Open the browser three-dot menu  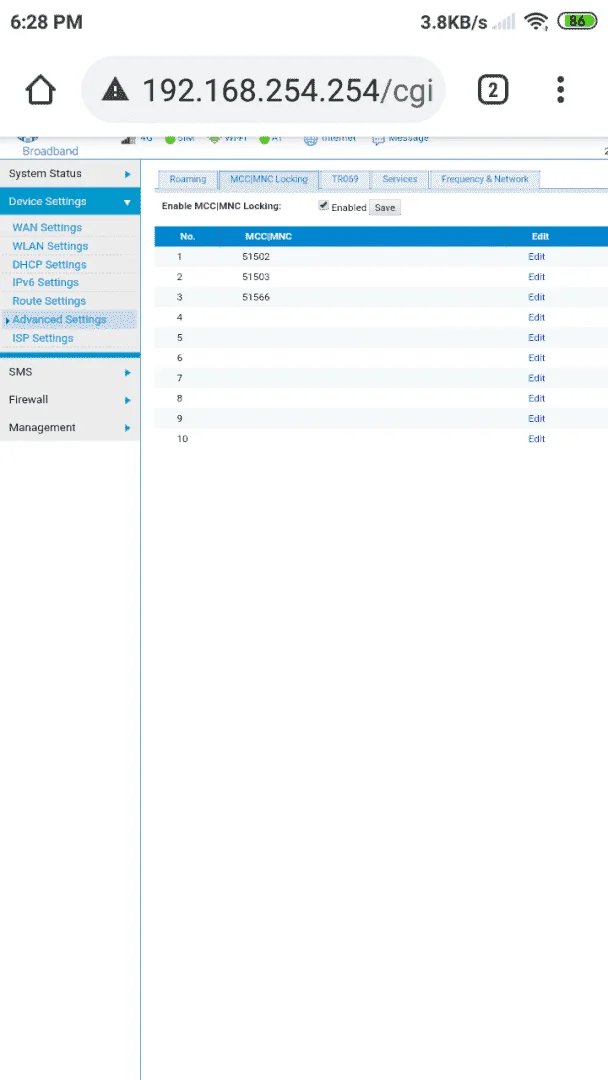point(560,90)
